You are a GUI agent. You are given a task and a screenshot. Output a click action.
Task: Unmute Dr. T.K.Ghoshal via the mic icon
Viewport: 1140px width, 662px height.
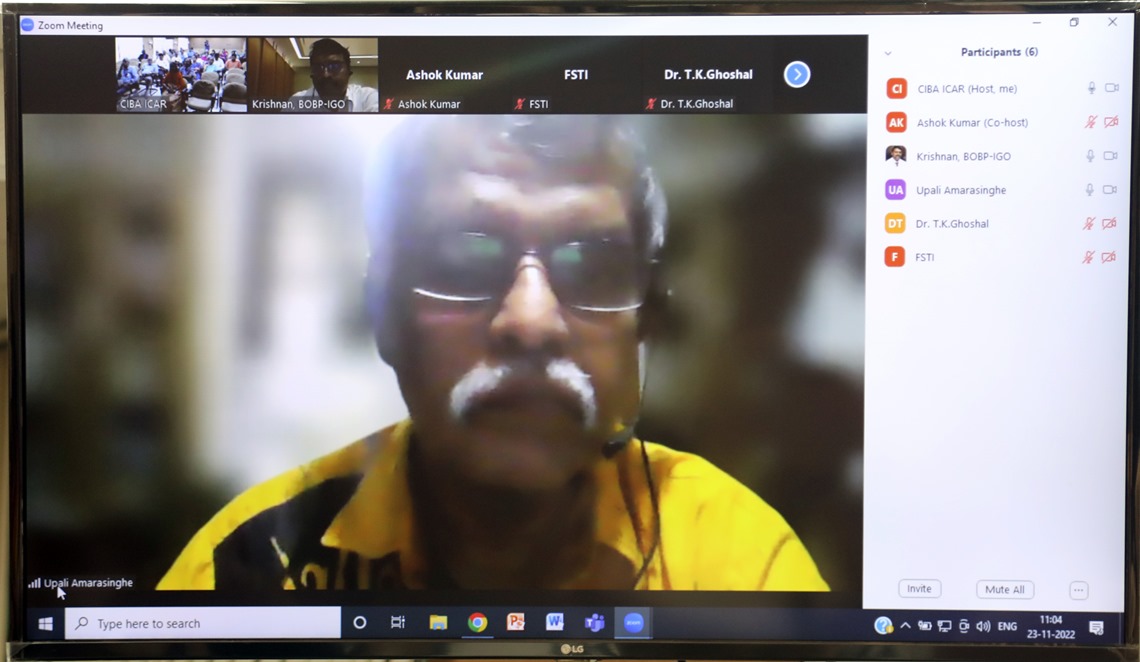coord(1088,223)
